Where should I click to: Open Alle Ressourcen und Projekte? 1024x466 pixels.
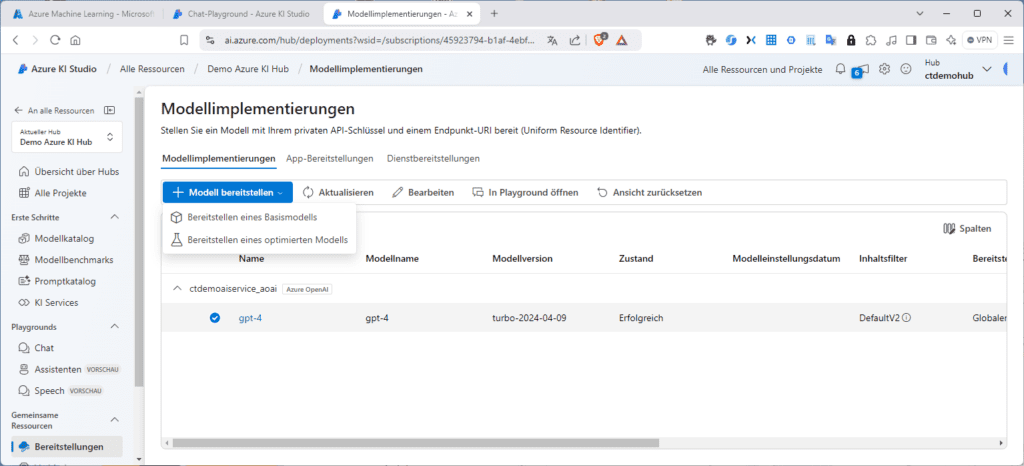point(762,69)
